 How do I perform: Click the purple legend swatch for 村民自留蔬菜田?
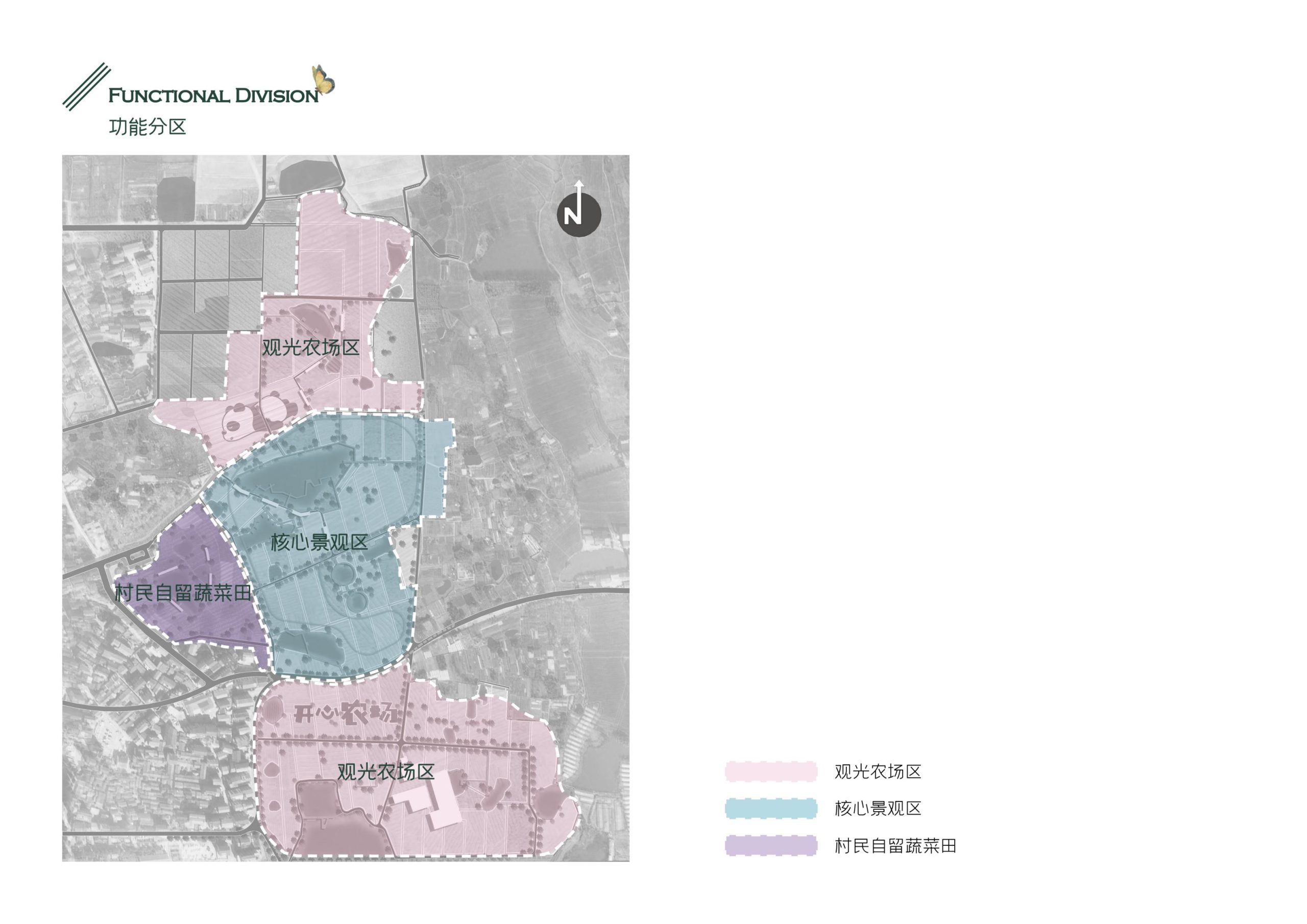tap(771, 846)
